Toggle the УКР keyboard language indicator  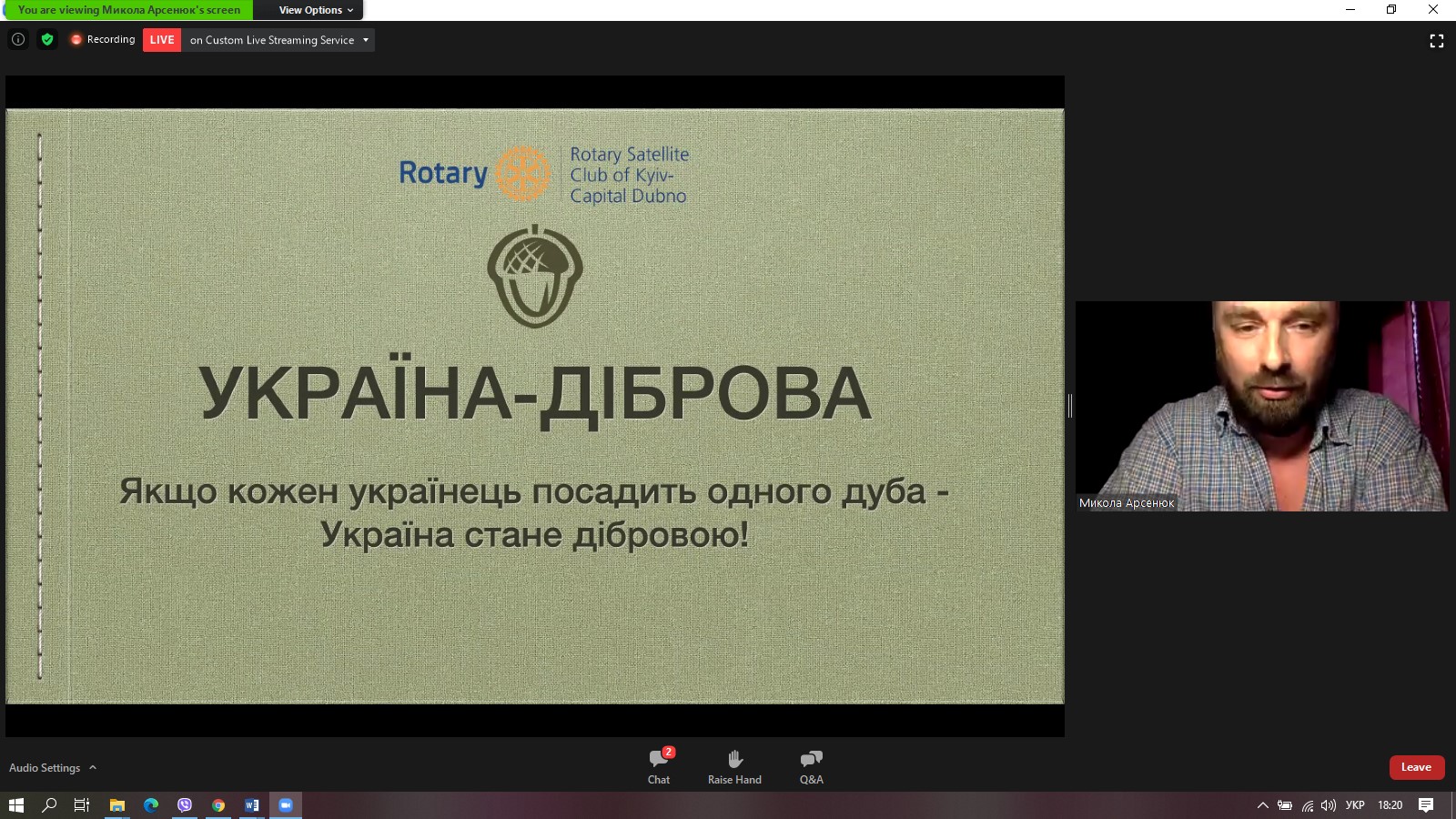pos(1354,805)
